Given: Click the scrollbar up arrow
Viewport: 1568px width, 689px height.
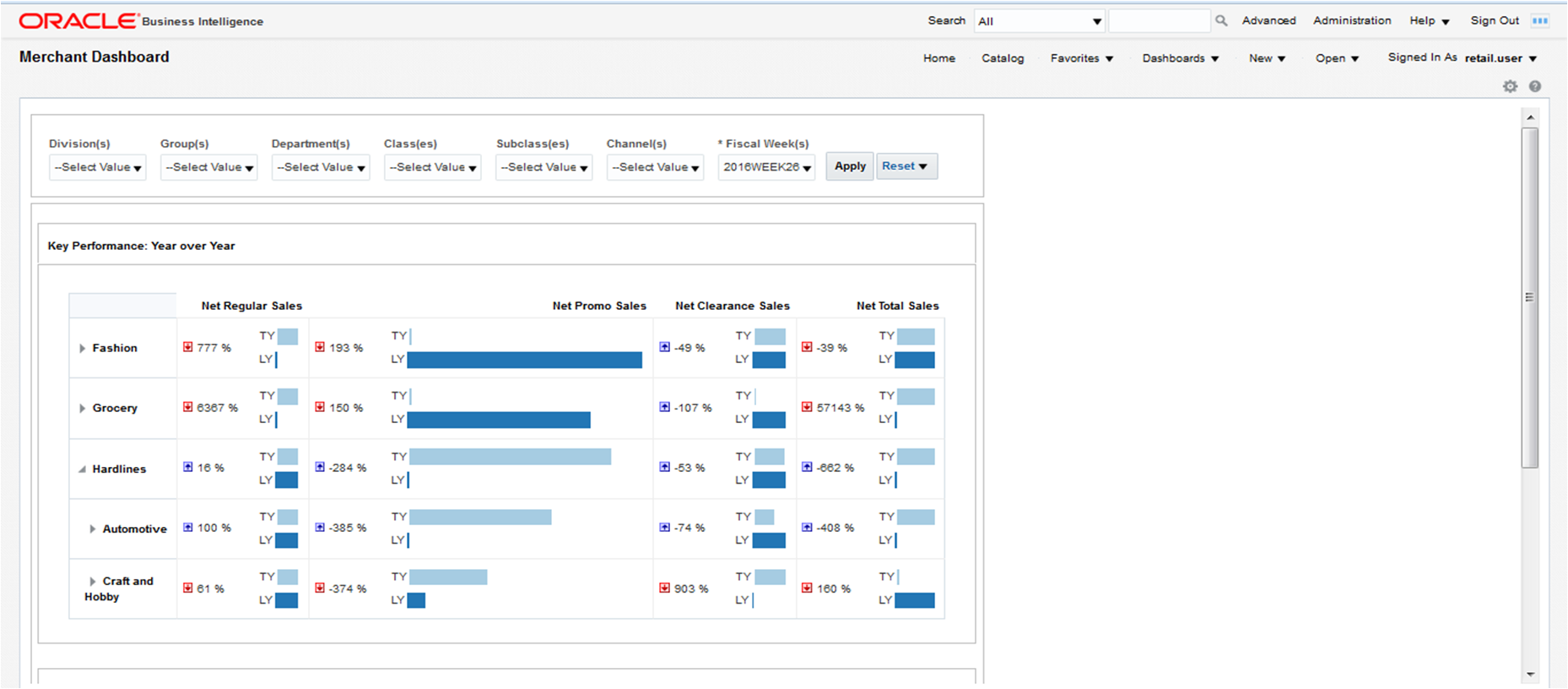Looking at the screenshot, I should 1530,117.
